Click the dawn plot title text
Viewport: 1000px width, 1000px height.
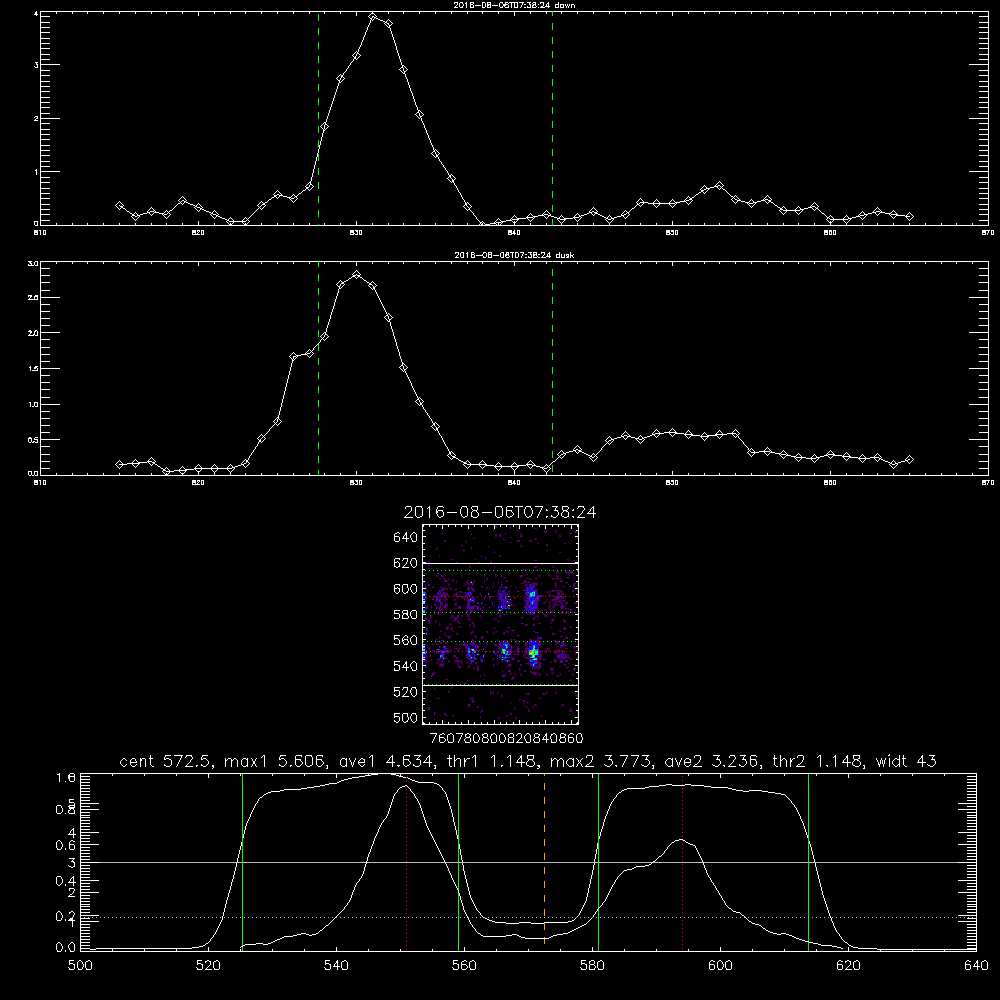[x=514, y=5]
